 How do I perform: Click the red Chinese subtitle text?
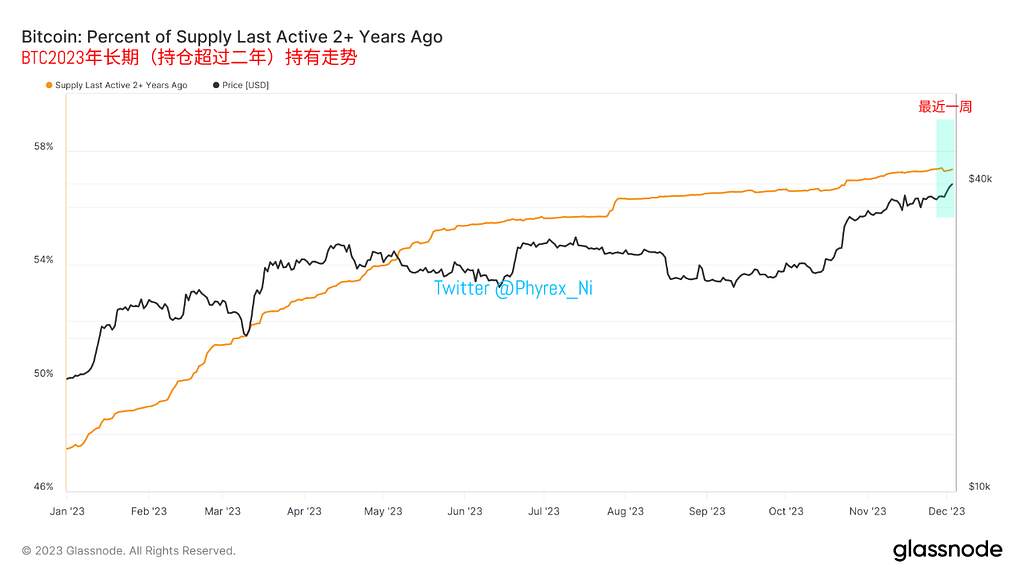[x=189, y=57]
